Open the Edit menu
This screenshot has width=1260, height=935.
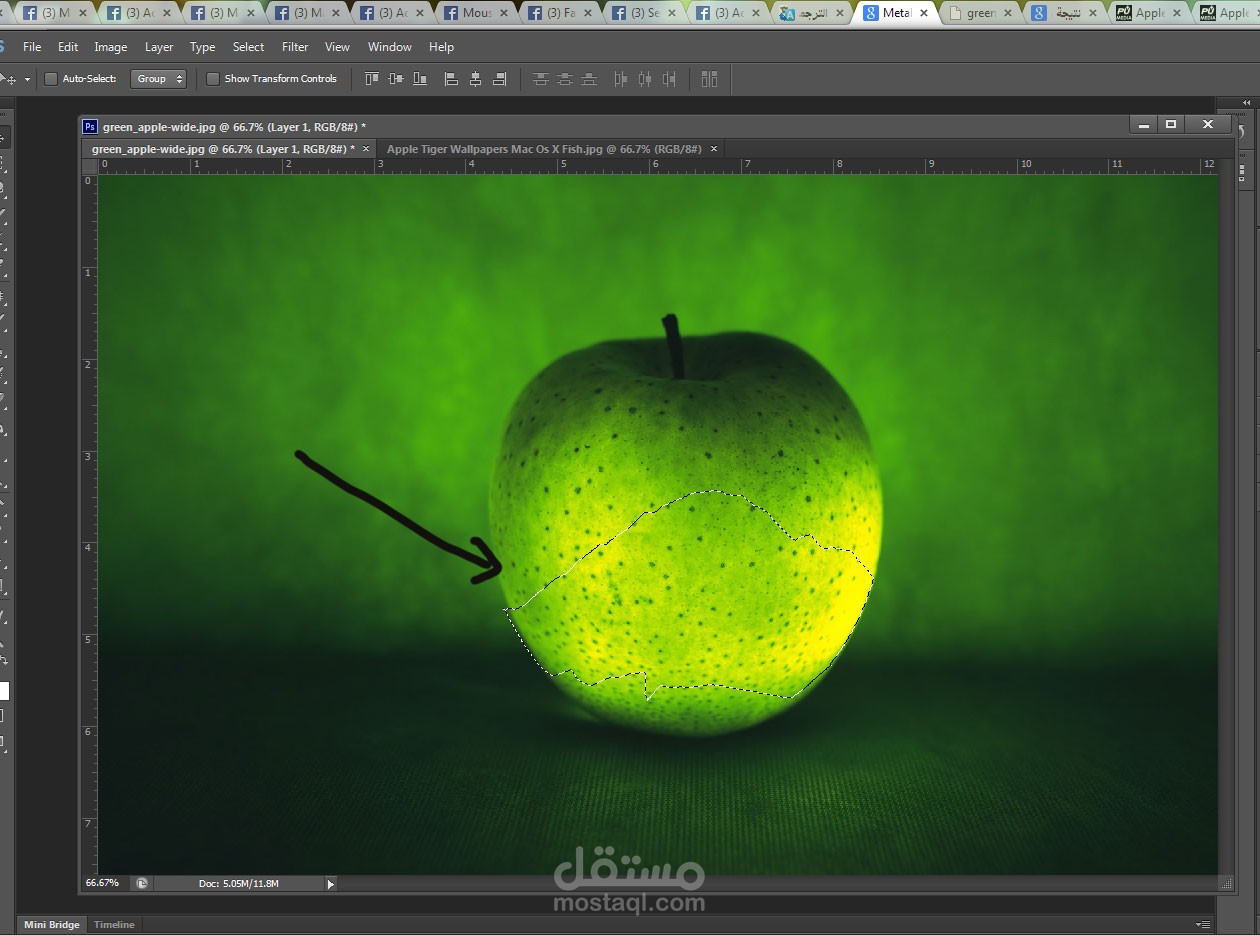68,47
